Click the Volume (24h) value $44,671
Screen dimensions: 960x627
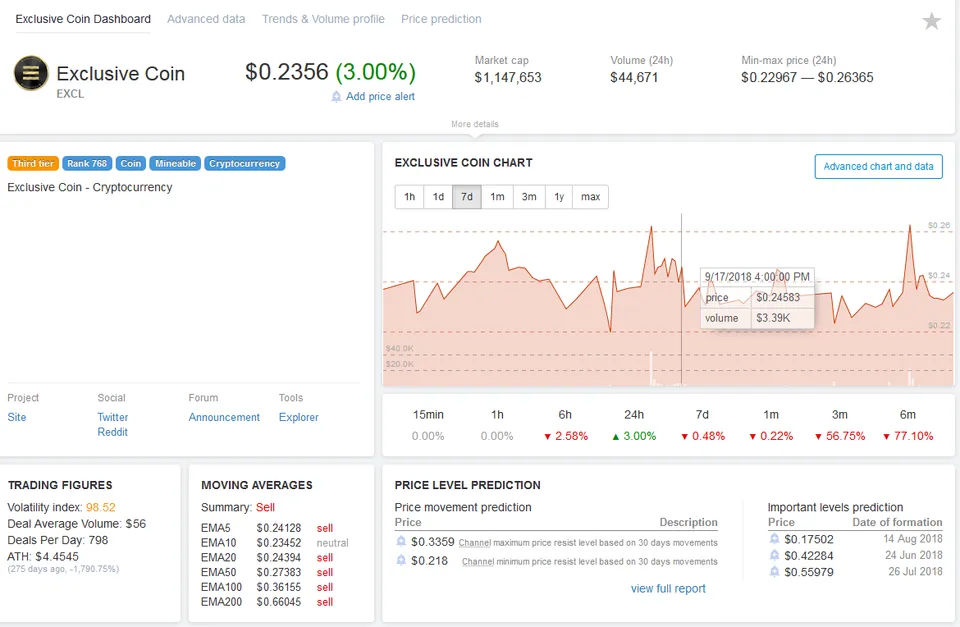(x=634, y=78)
